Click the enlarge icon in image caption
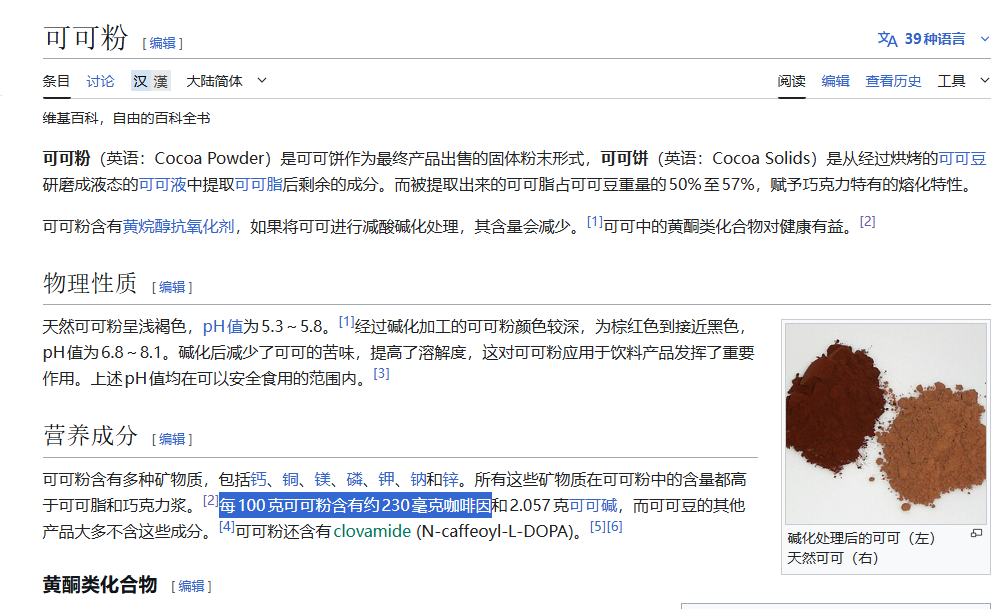The width and height of the screenshot is (1004, 609). [976, 534]
